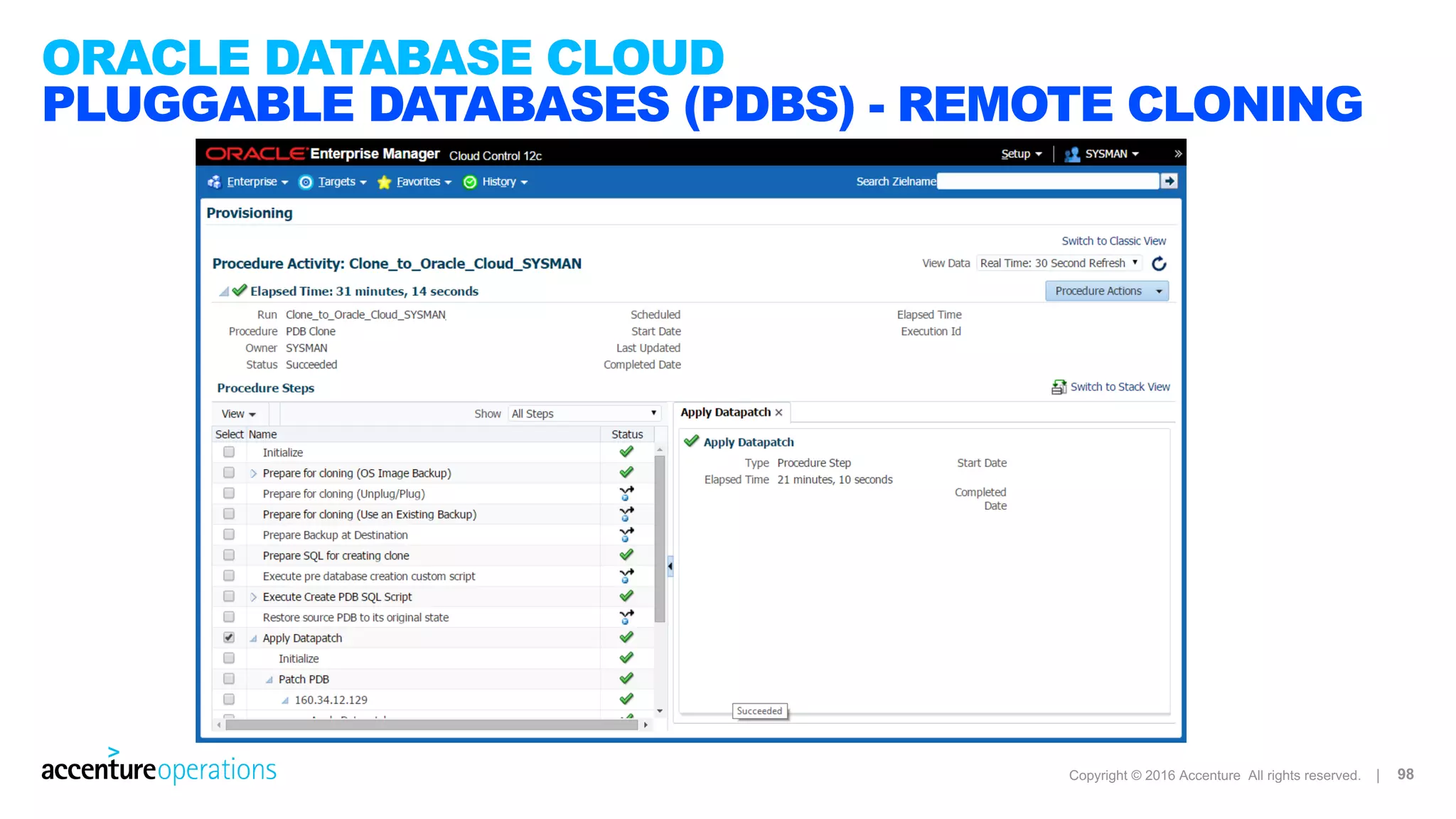Select checkbox for Prepare for cloning (Unplug/Plug)
The image size is (1456, 819).
[x=229, y=493]
